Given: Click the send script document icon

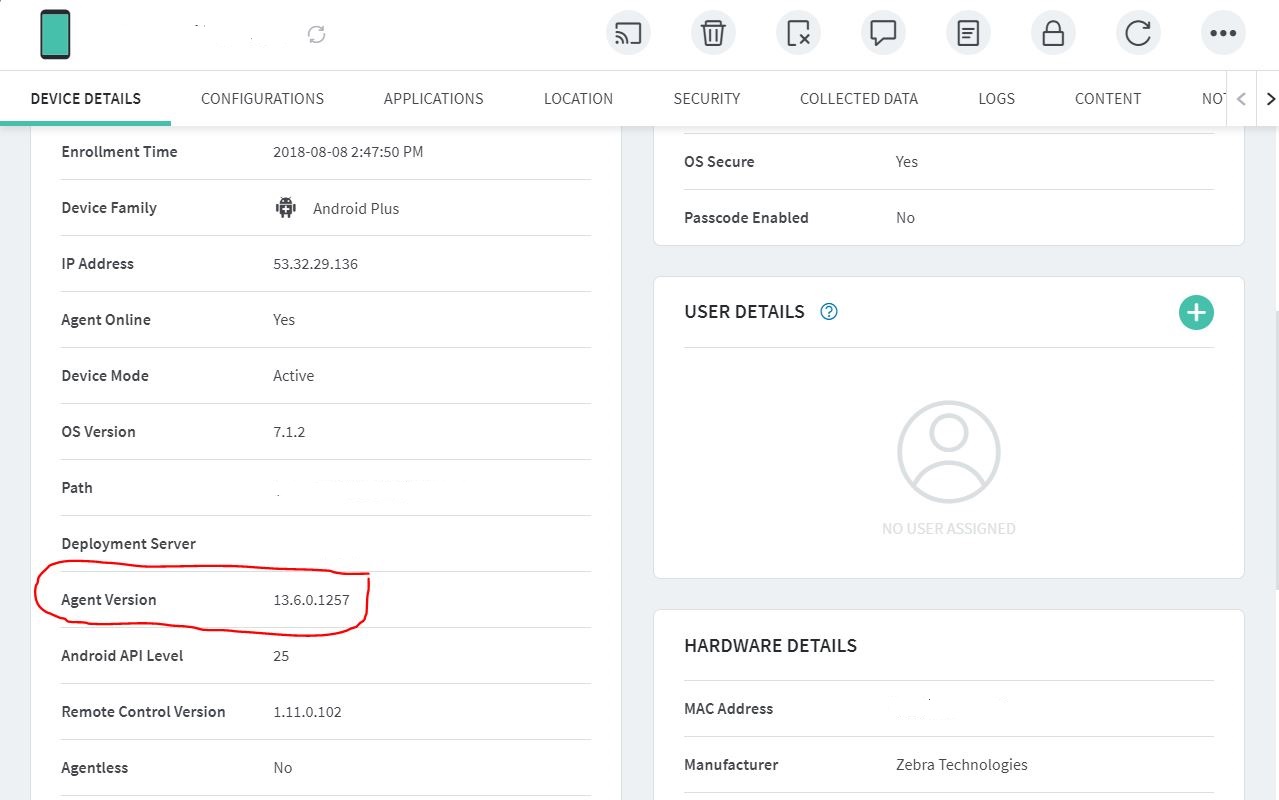Looking at the screenshot, I should (968, 34).
